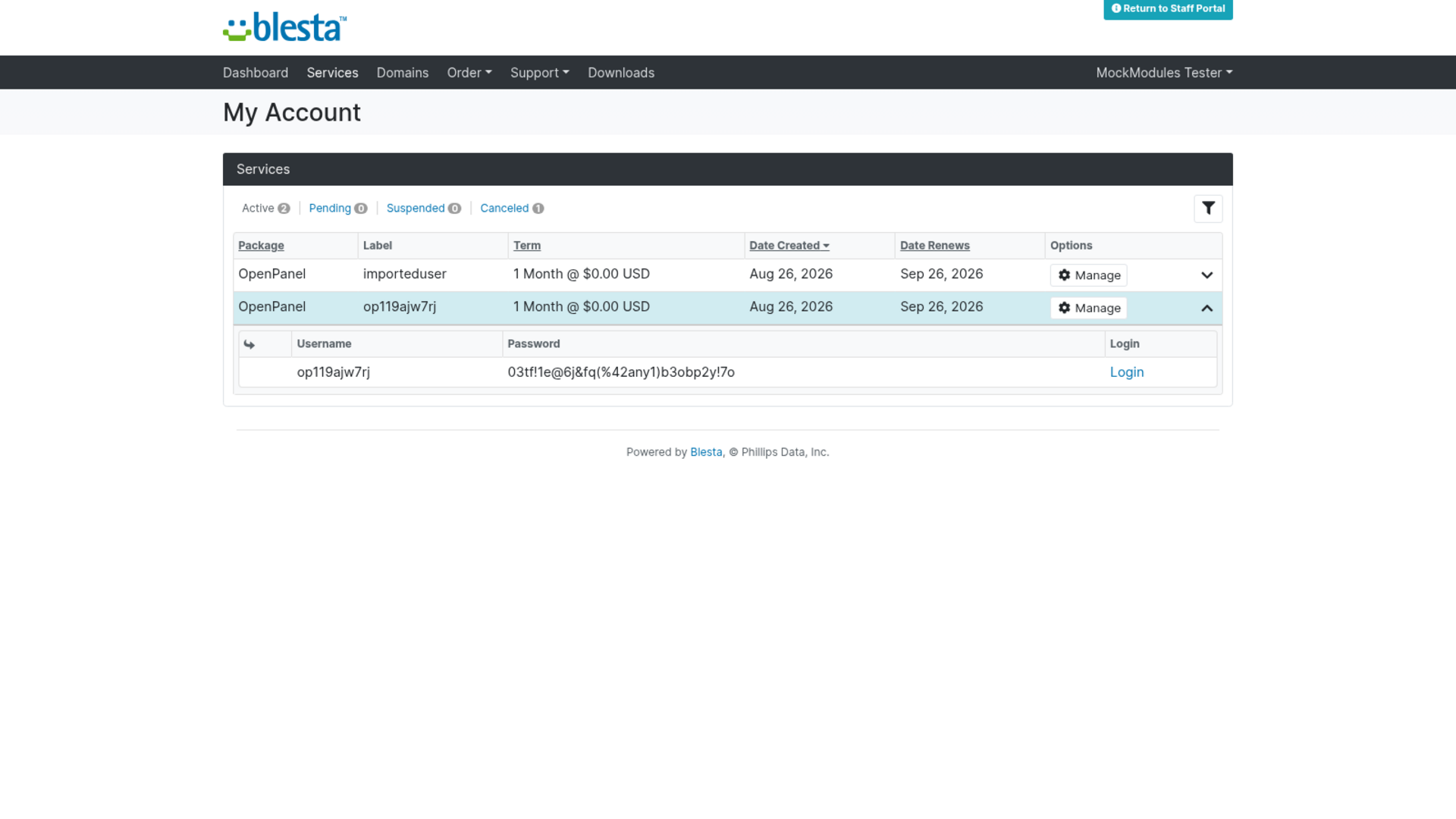Open the services filter funnel icon

point(1208,209)
